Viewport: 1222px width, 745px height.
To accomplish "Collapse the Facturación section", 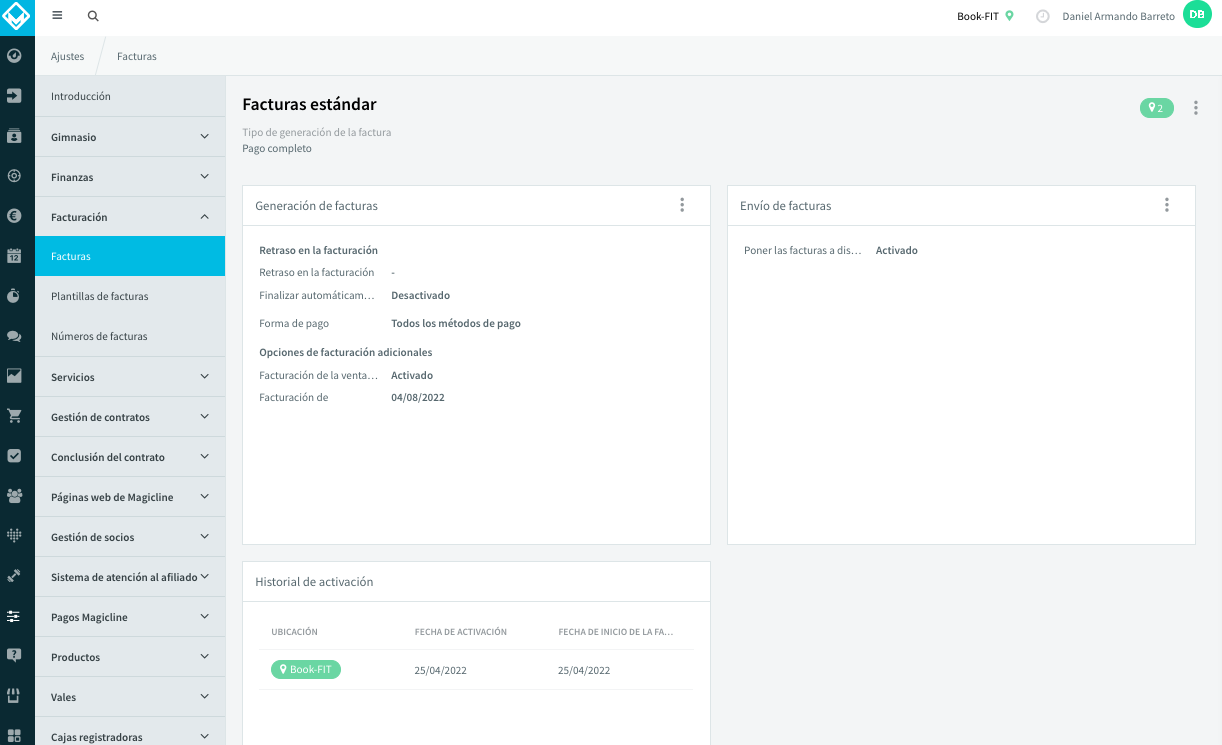I will click(130, 217).
